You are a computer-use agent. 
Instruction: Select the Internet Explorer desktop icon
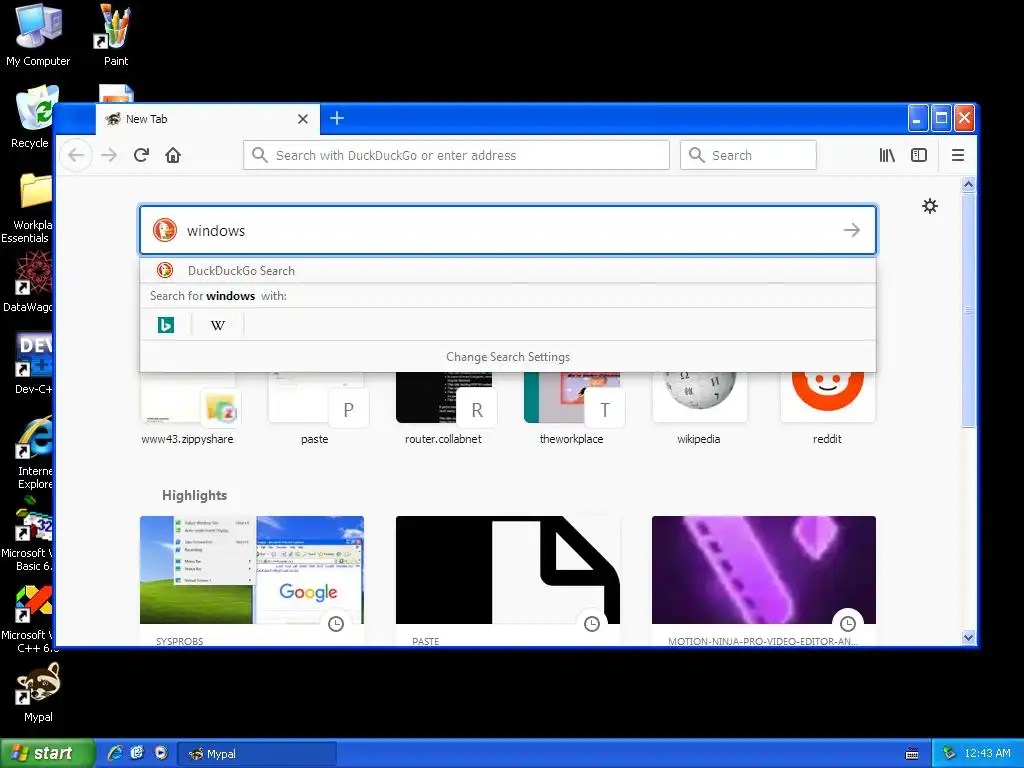click(34, 453)
